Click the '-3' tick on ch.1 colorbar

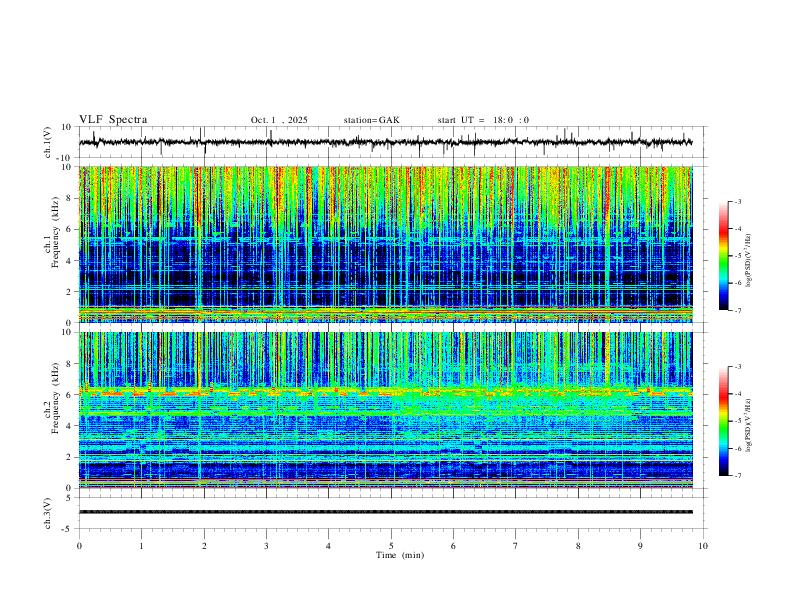click(737, 201)
